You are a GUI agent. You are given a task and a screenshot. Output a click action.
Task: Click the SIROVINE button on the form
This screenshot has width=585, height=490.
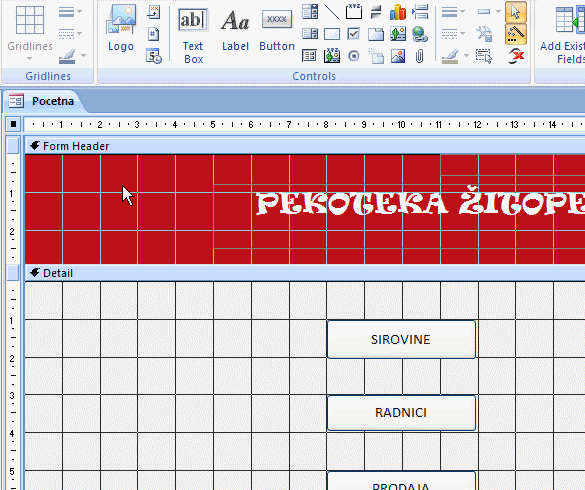point(401,339)
